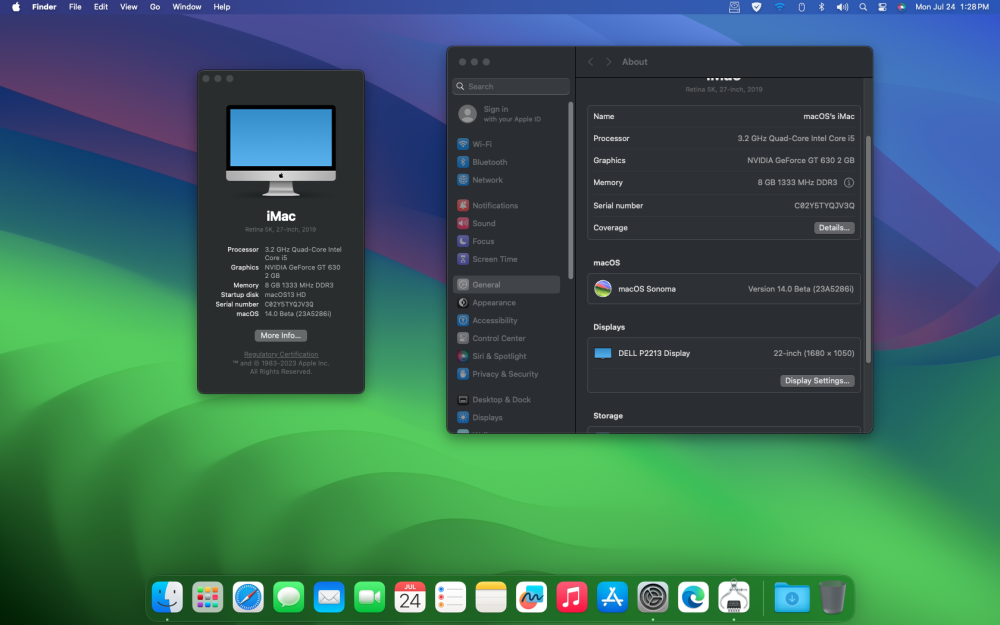
Task: Open Calendar from the Dock
Action: [410, 598]
